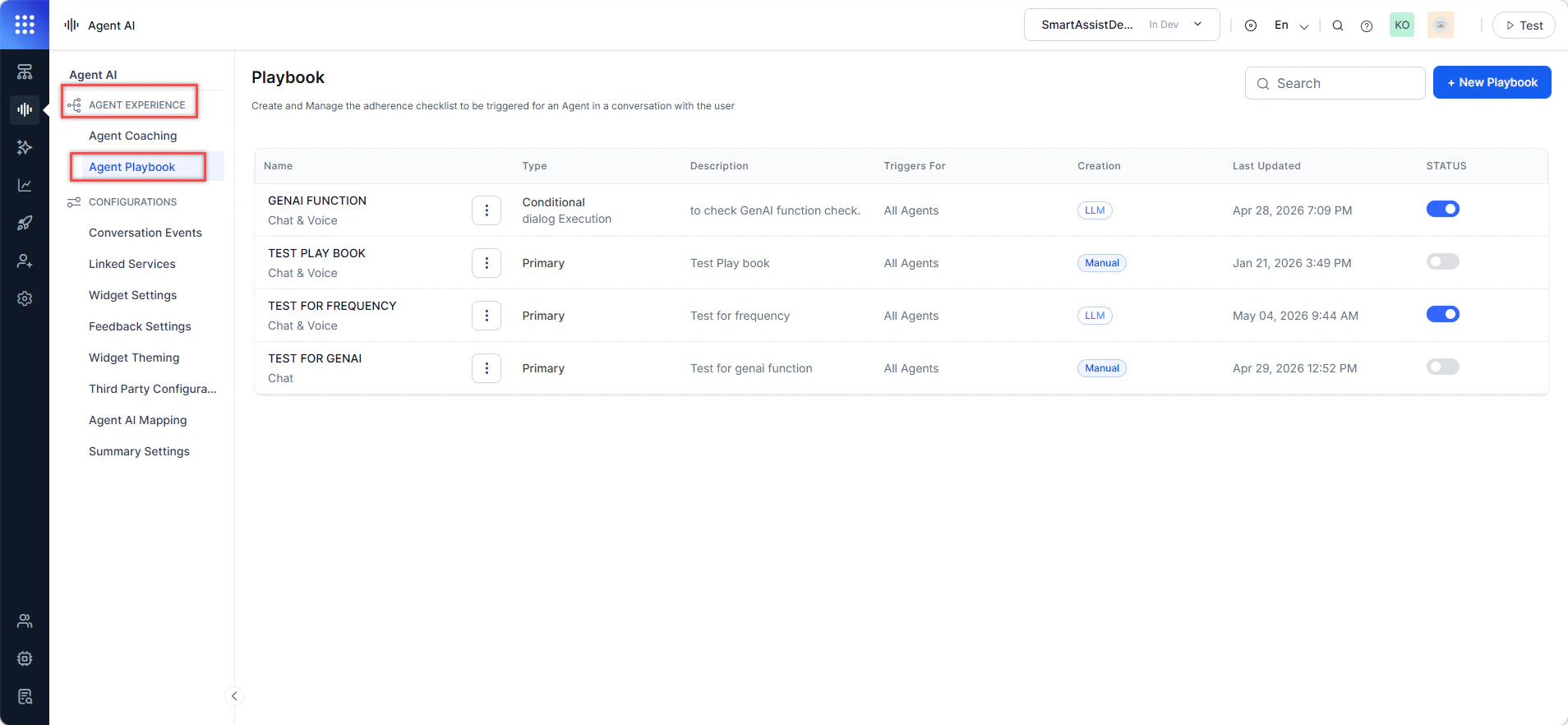Open the apps grid launcher icon

point(25,25)
